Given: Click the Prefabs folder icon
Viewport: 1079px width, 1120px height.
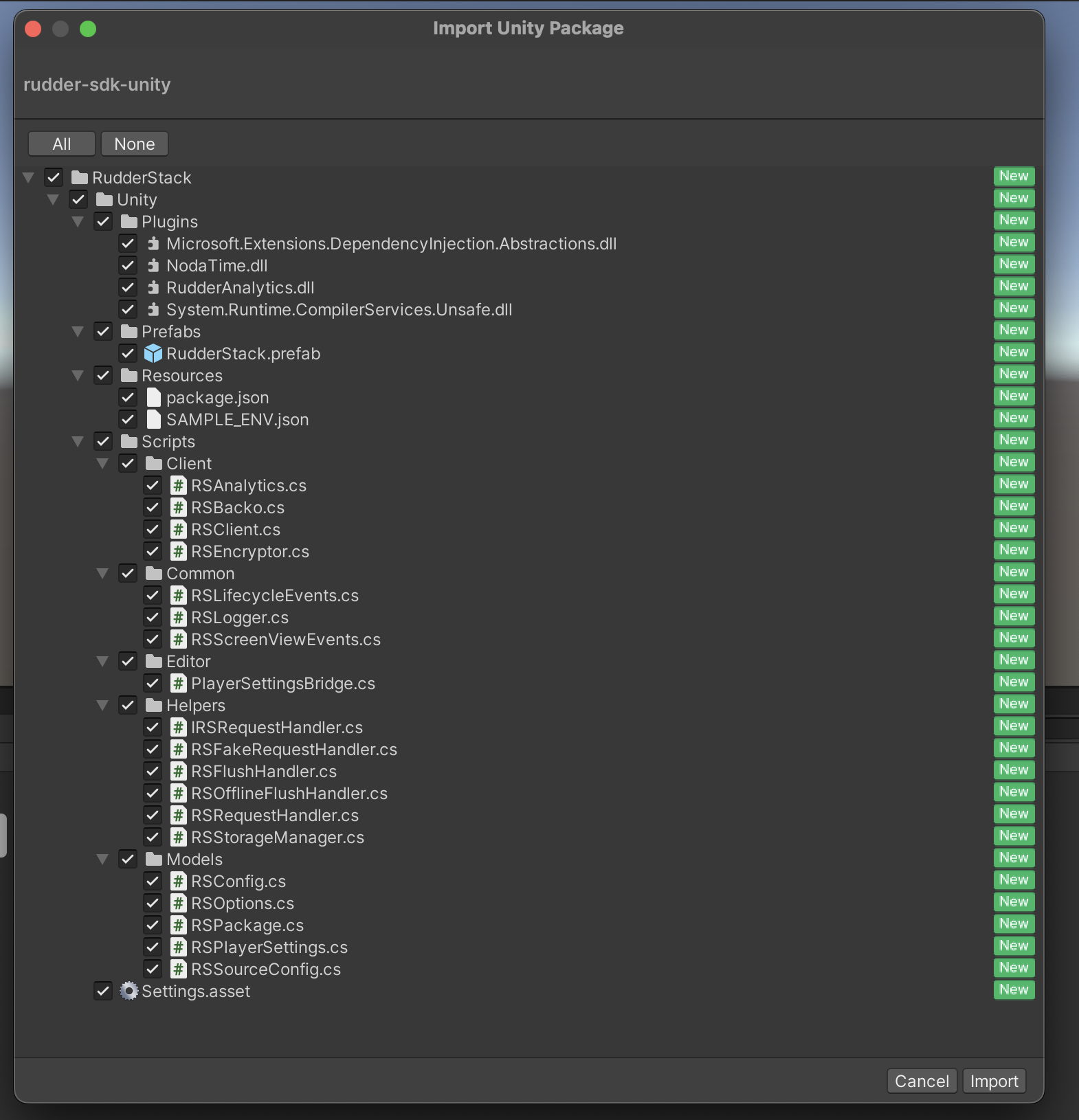Looking at the screenshot, I should click(x=129, y=332).
